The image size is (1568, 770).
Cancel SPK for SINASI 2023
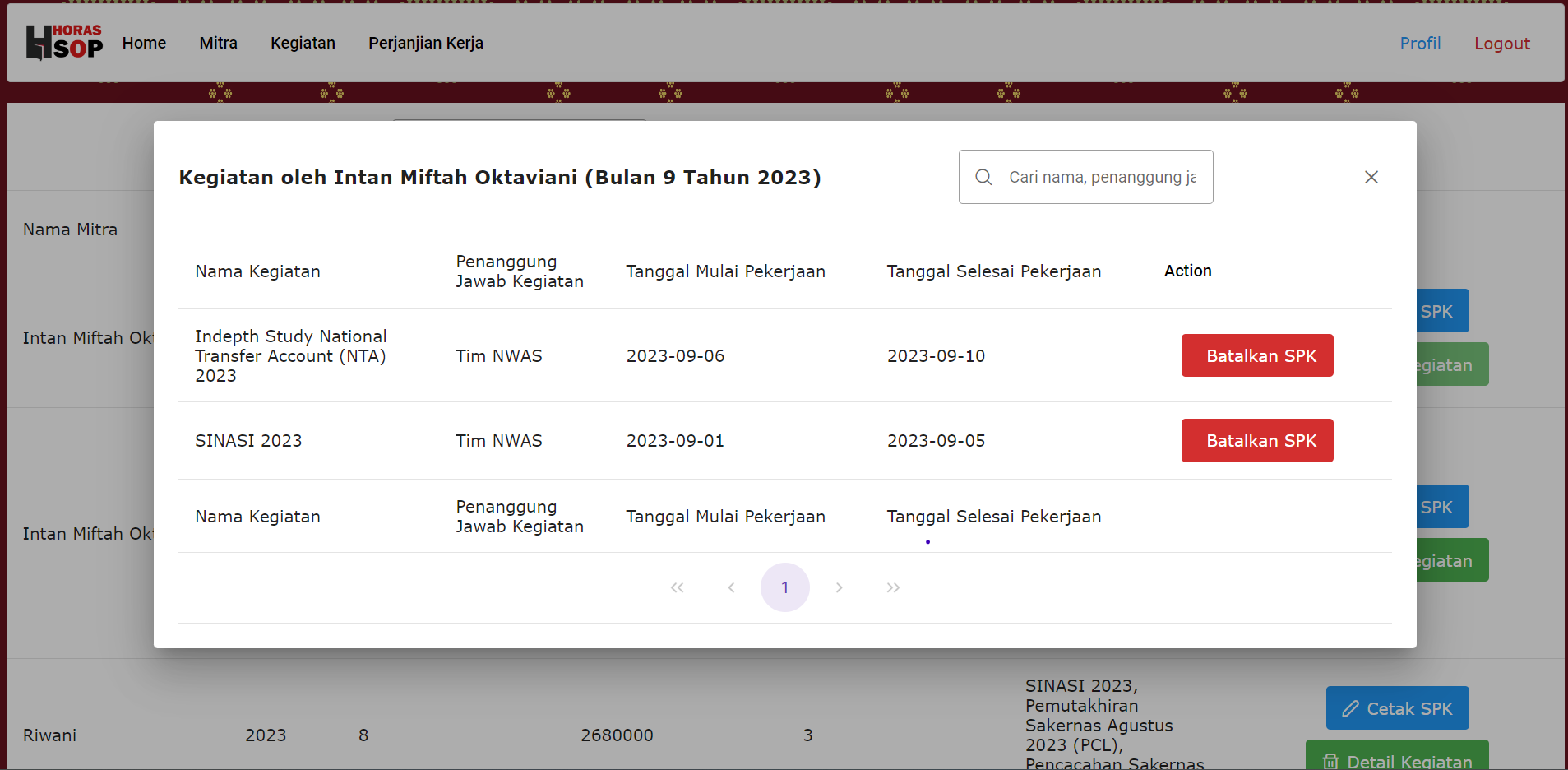click(x=1256, y=441)
